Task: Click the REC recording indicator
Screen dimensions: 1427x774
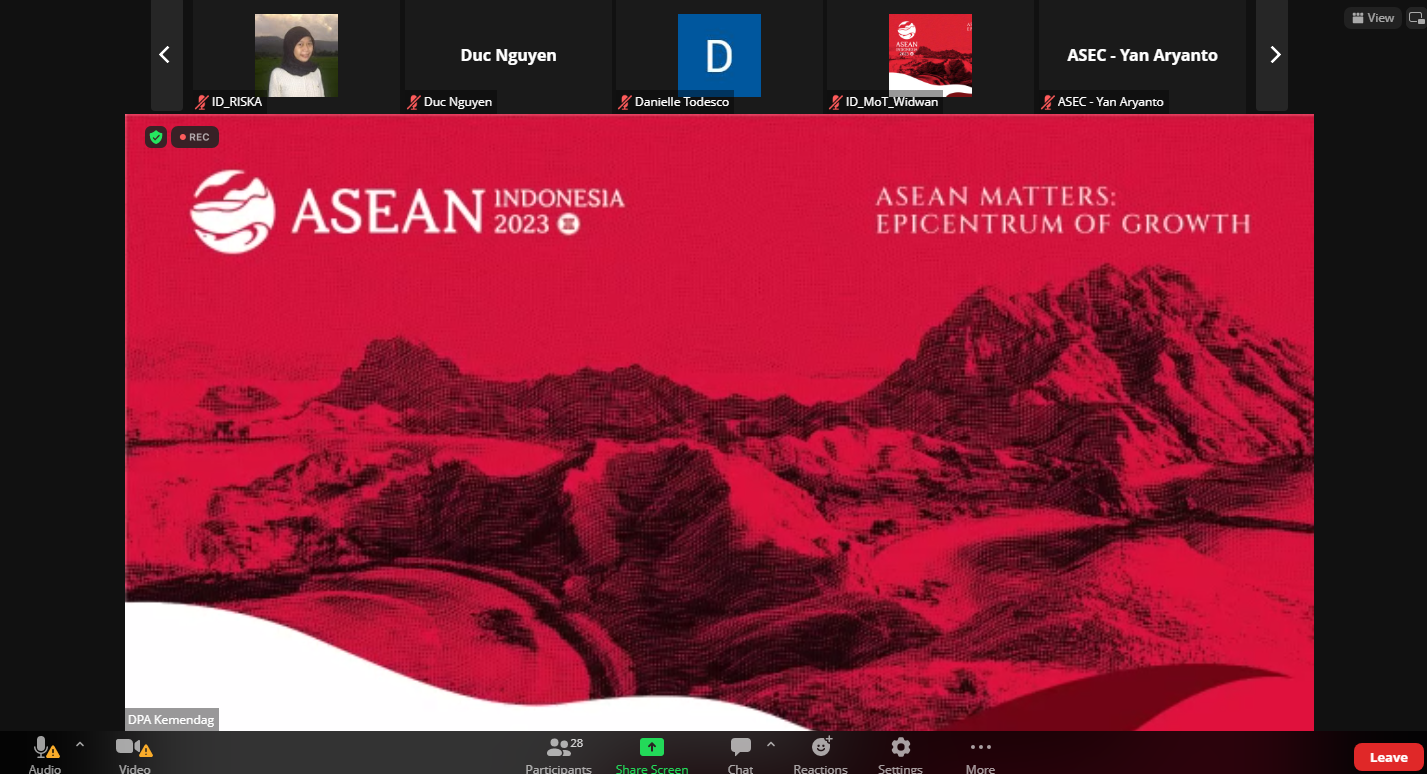Action: coord(194,137)
